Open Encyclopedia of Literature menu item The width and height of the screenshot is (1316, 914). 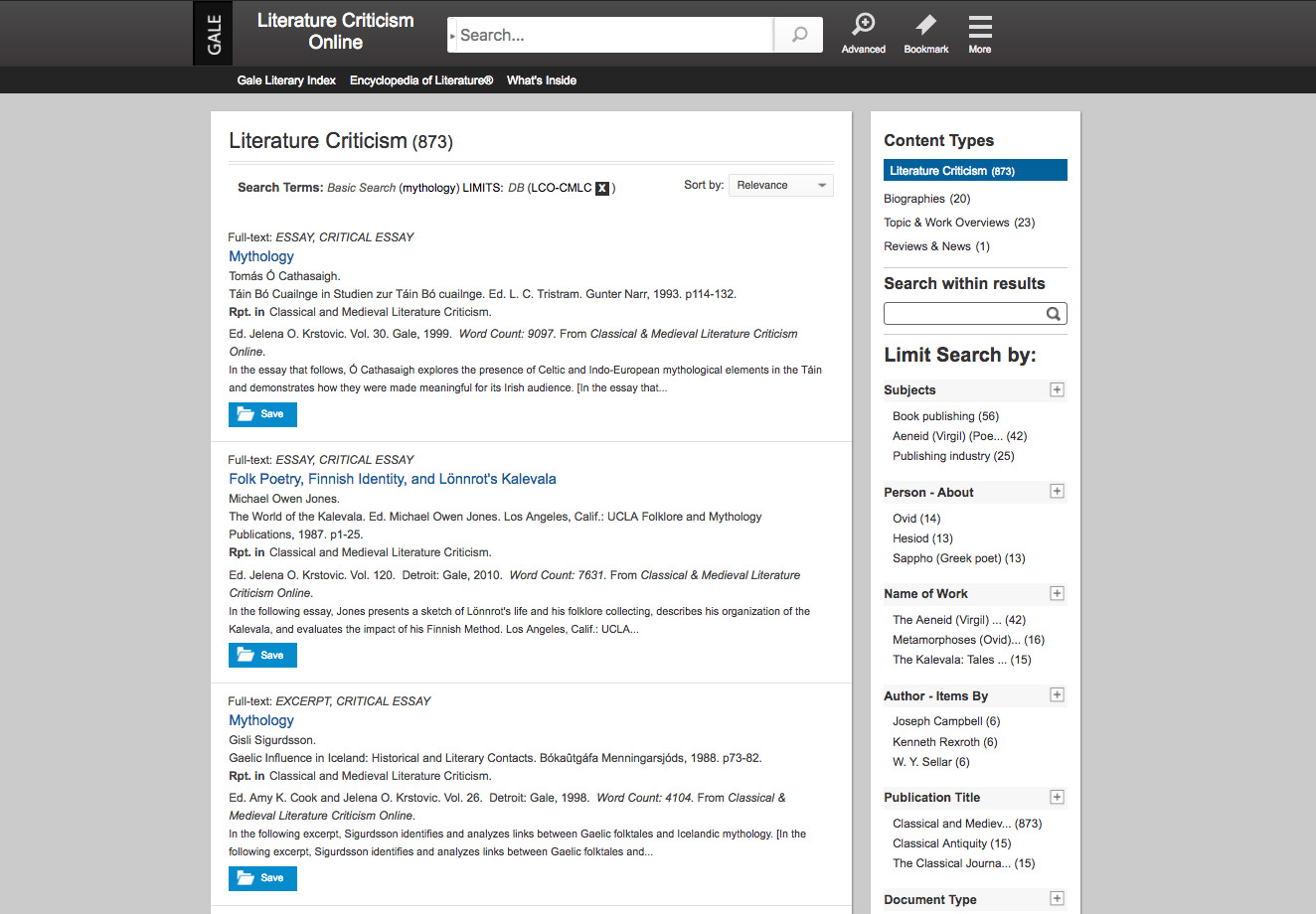point(421,80)
